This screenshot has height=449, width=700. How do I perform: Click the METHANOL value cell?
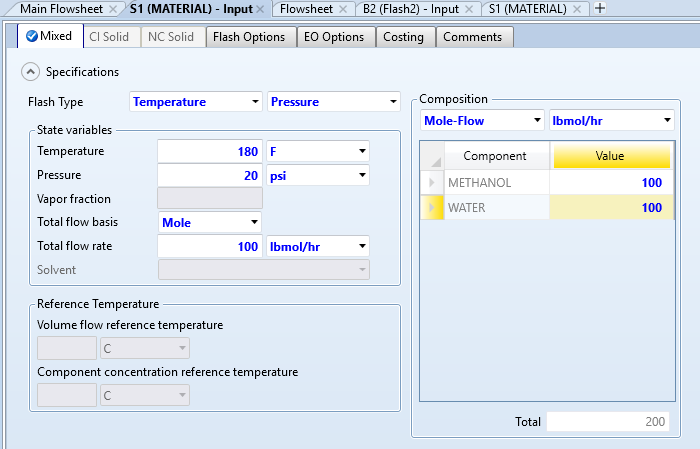tap(612, 182)
